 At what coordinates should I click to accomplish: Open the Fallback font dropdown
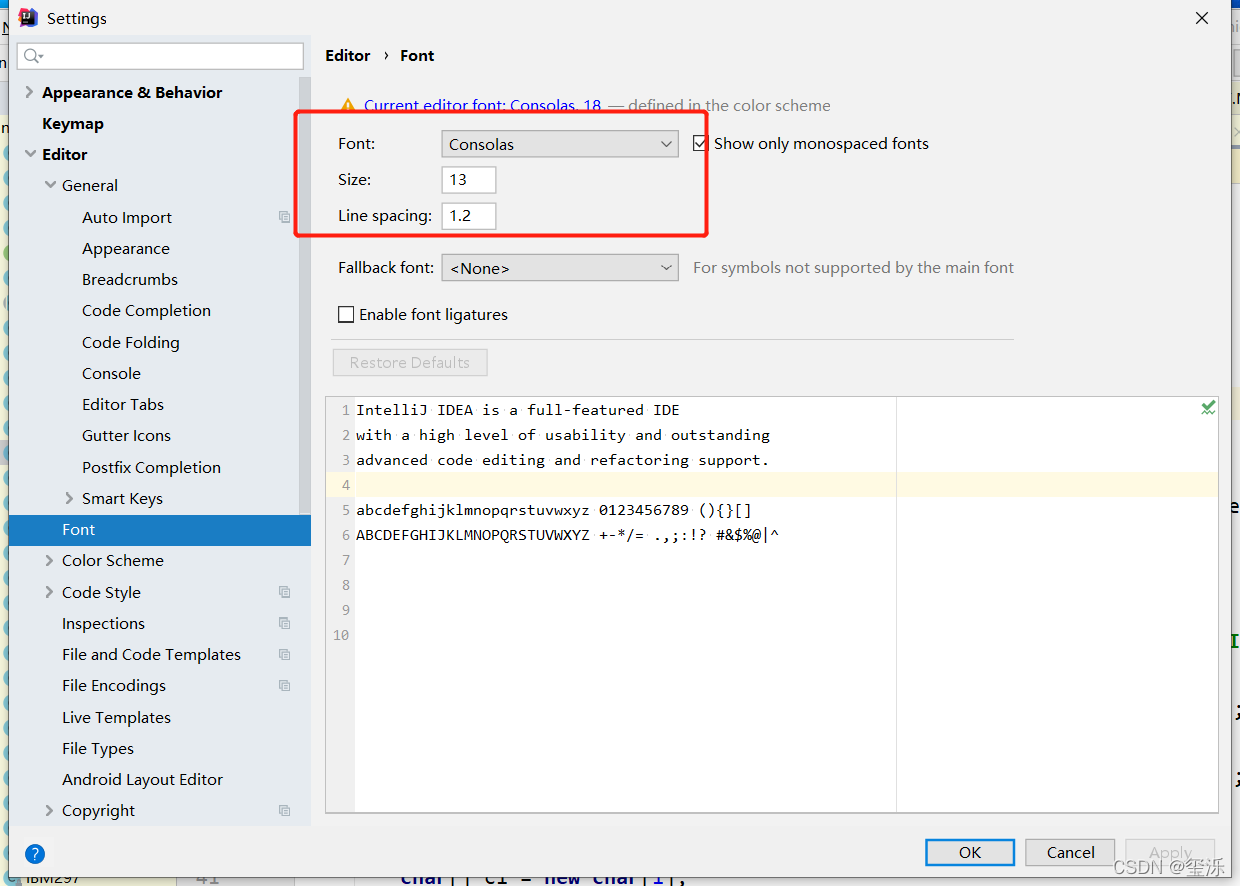pyautogui.click(x=559, y=268)
